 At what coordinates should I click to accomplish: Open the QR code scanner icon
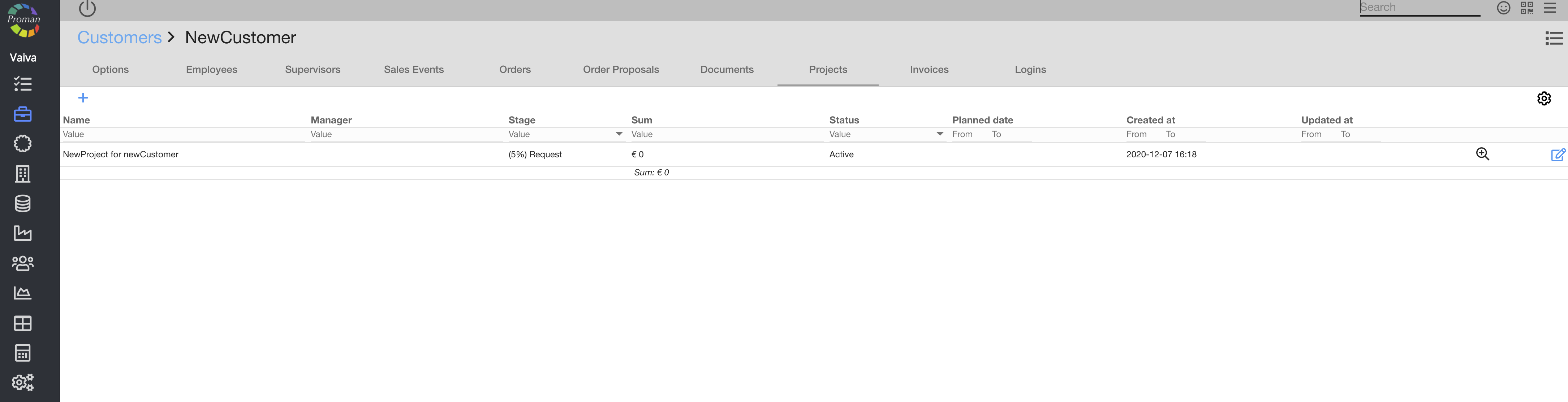(x=1526, y=8)
